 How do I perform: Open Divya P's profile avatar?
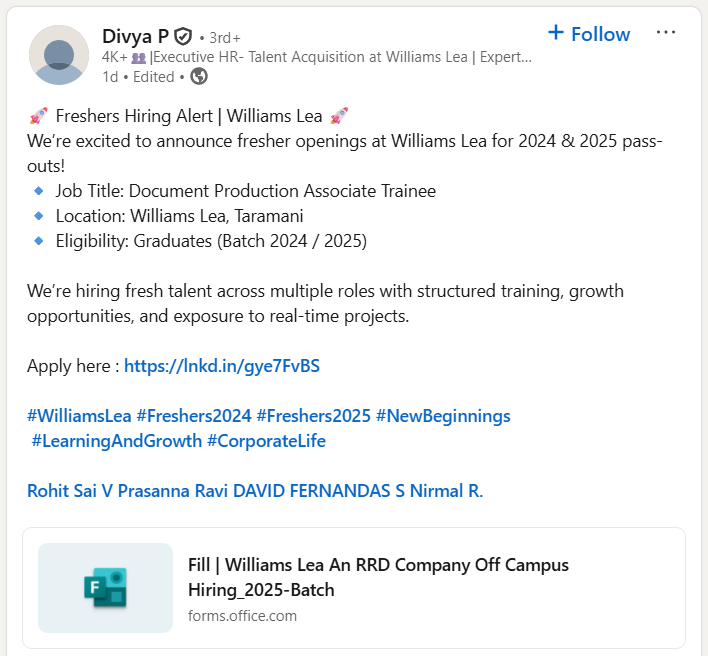click(x=64, y=55)
